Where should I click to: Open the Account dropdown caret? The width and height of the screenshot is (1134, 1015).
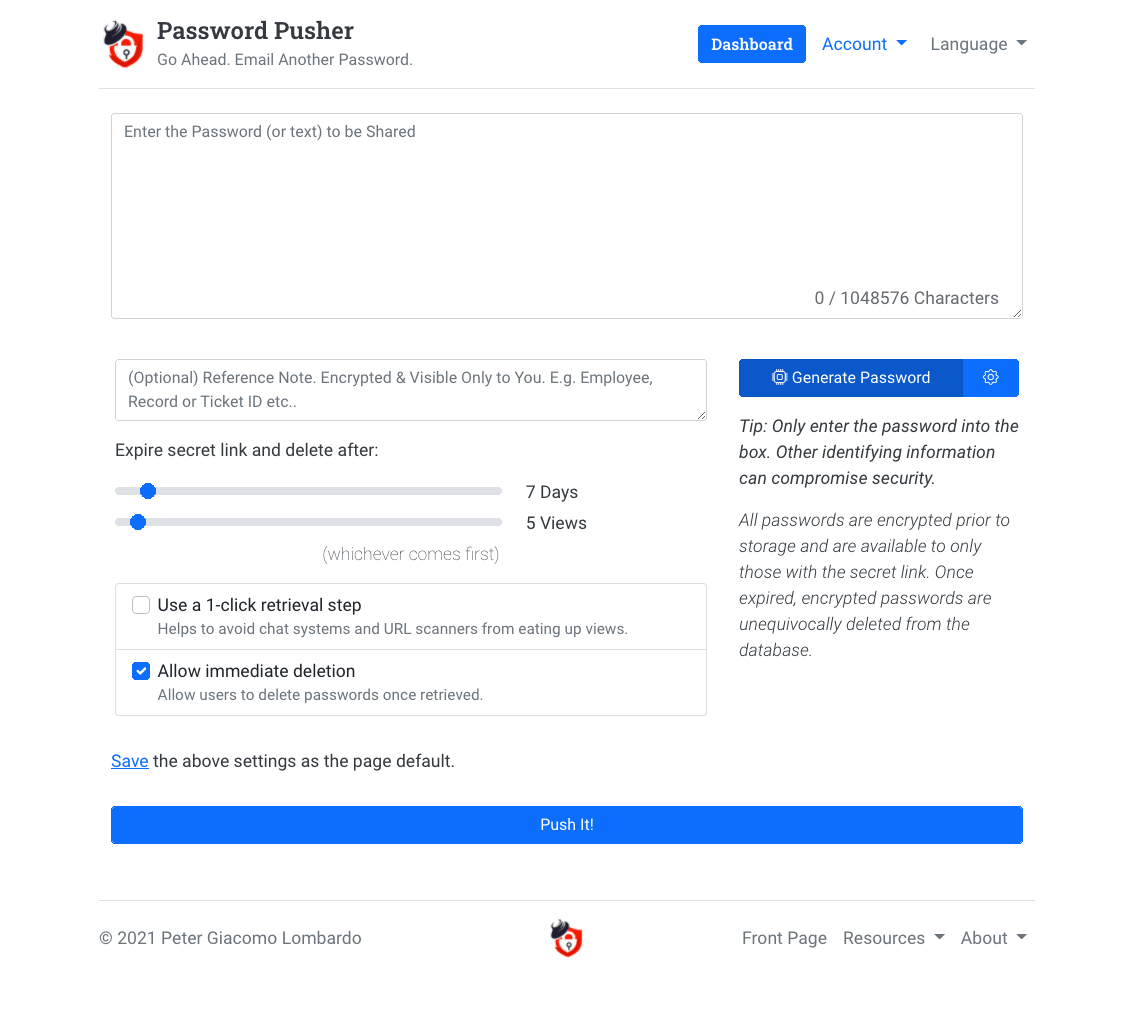point(901,43)
